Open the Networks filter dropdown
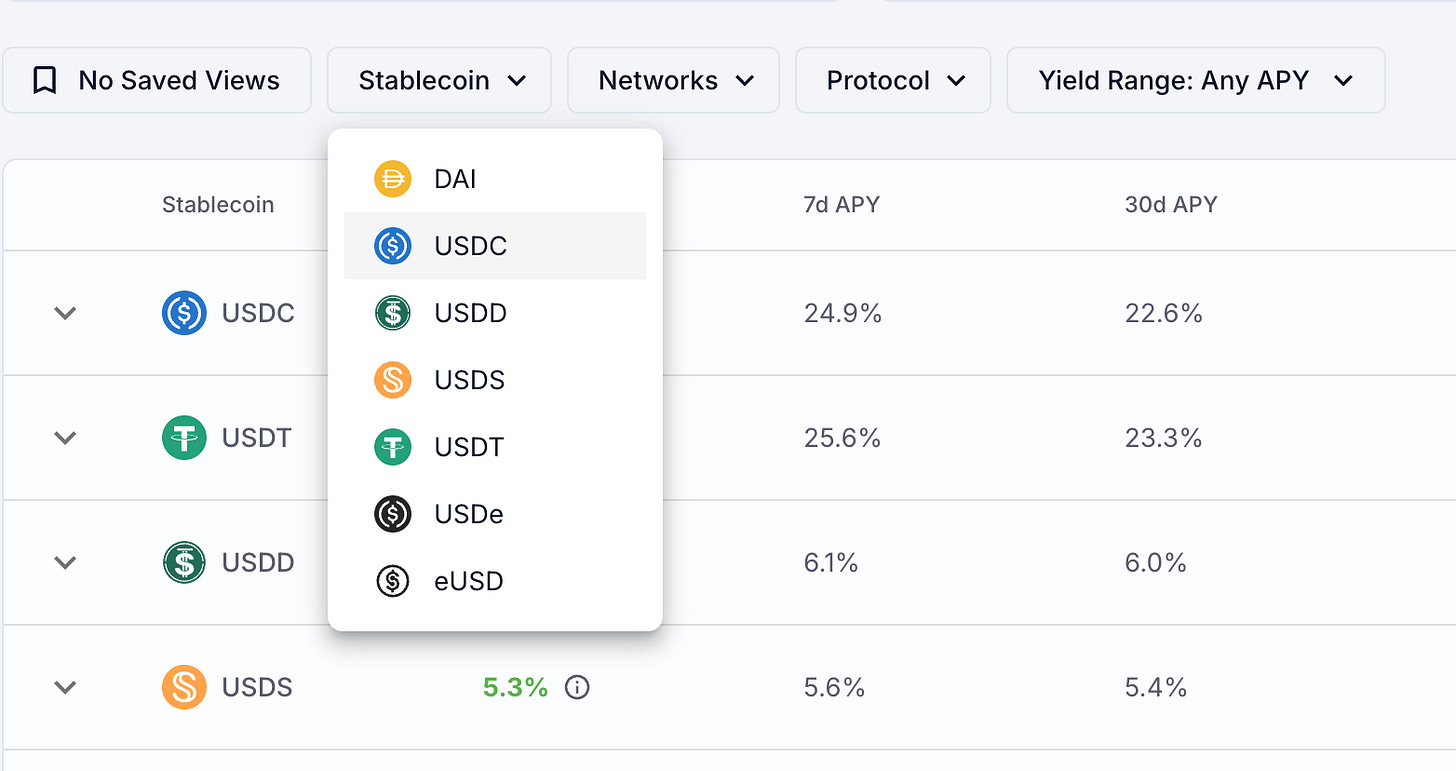The height and width of the screenshot is (771, 1456). (673, 80)
